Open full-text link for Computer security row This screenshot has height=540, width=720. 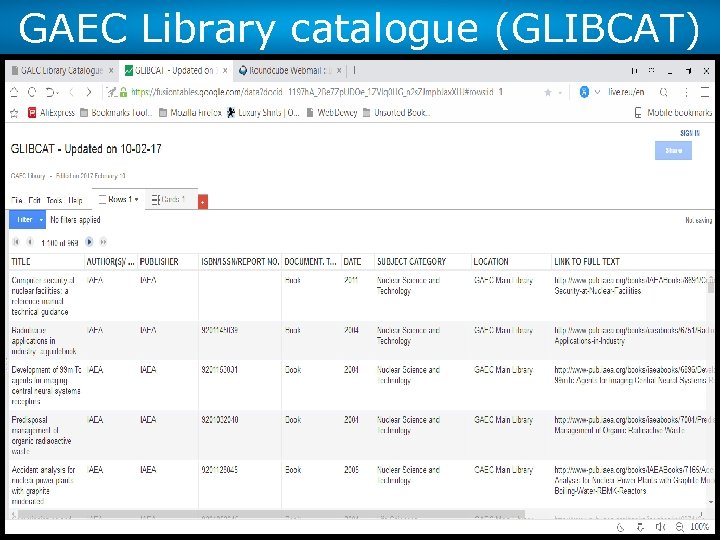pos(634,285)
